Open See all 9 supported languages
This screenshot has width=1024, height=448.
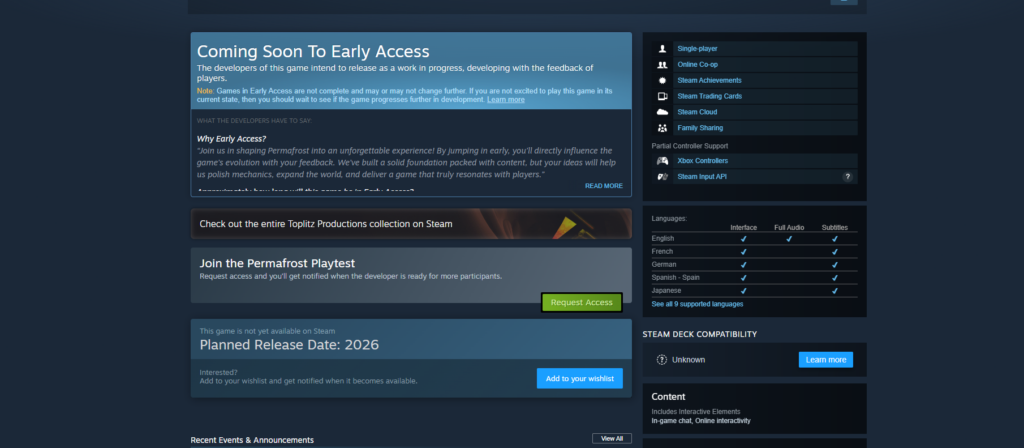click(x=697, y=304)
